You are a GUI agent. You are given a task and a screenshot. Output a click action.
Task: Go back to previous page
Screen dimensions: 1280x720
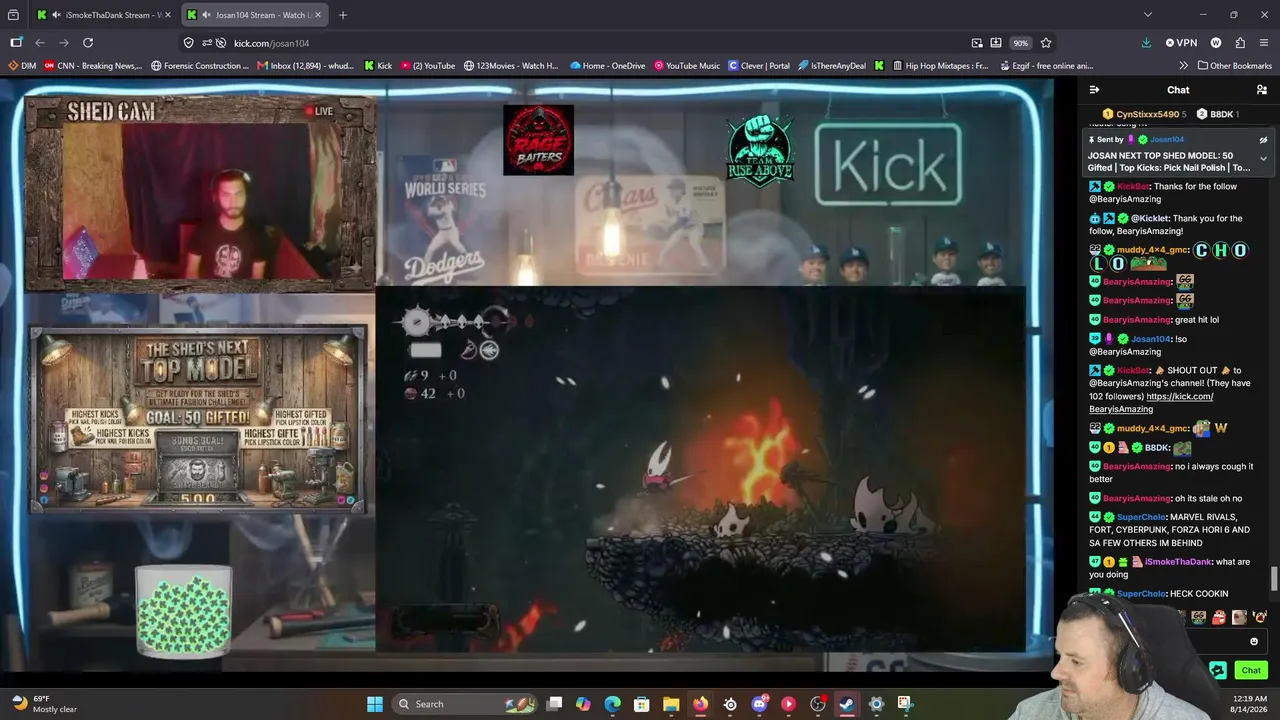tap(40, 43)
